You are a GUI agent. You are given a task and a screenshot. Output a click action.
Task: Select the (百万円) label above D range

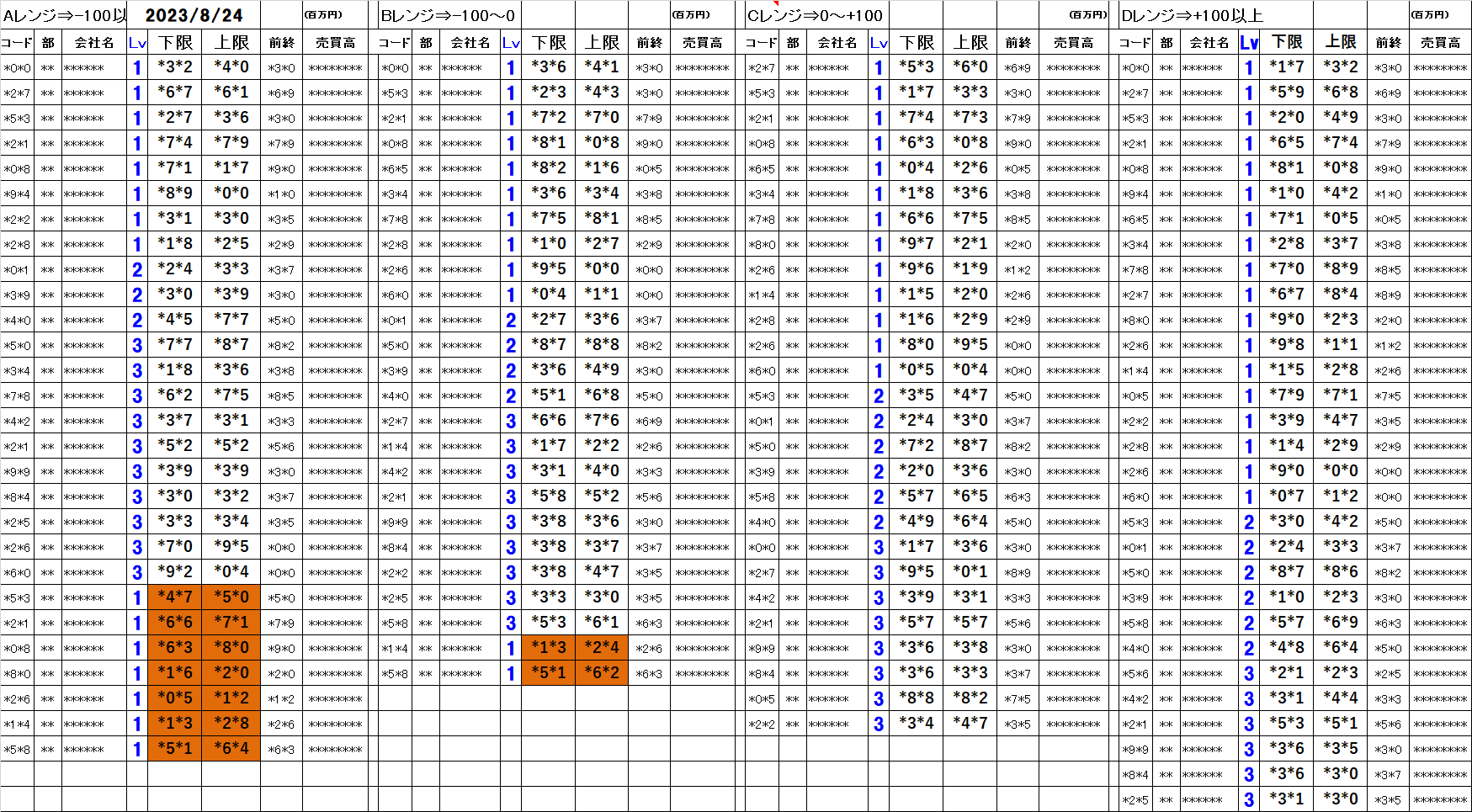(1430, 14)
